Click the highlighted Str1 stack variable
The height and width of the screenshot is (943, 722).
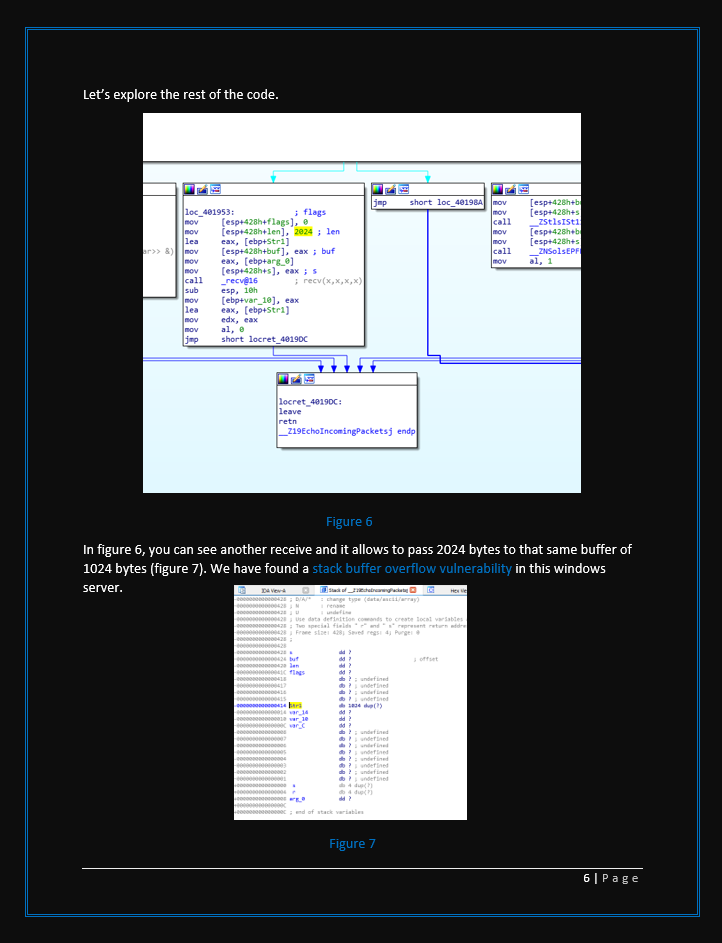point(295,705)
